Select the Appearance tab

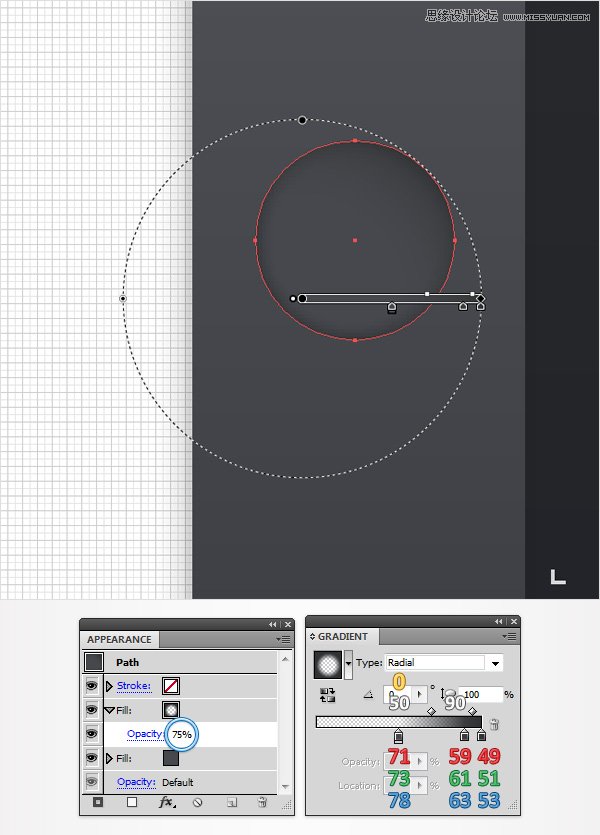point(119,639)
